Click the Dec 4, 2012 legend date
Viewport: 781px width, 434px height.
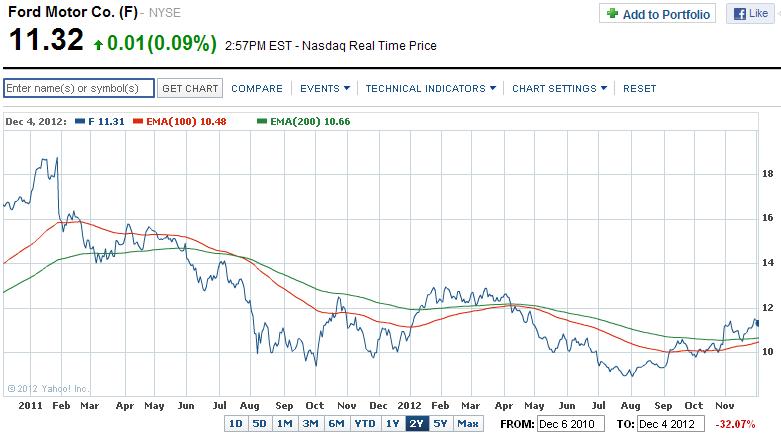[36, 122]
